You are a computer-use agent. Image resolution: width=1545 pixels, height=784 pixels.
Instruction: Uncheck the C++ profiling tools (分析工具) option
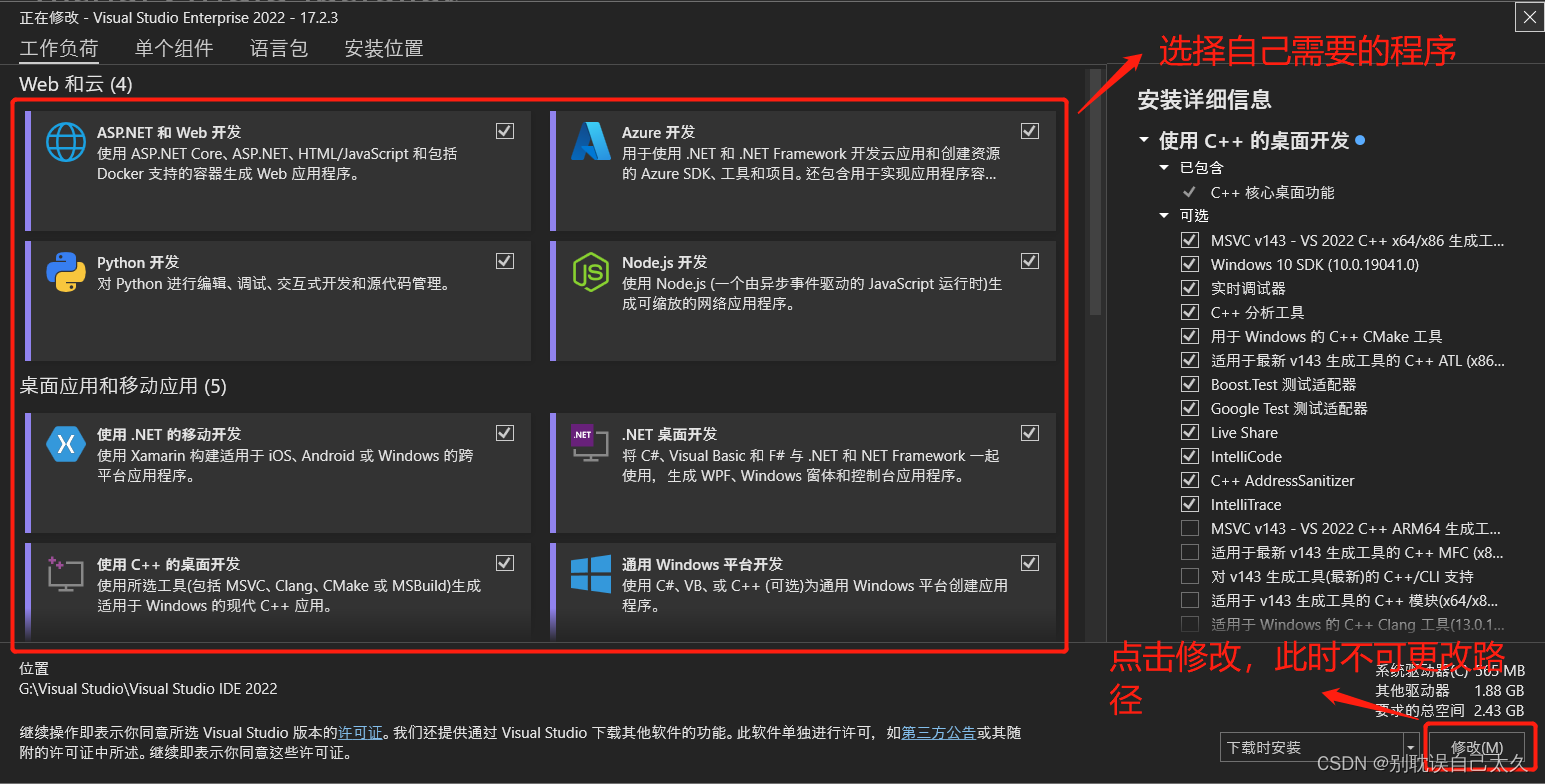coord(1190,312)
